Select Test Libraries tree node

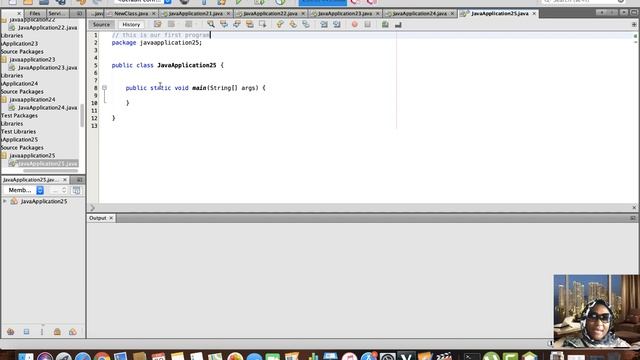18,131
